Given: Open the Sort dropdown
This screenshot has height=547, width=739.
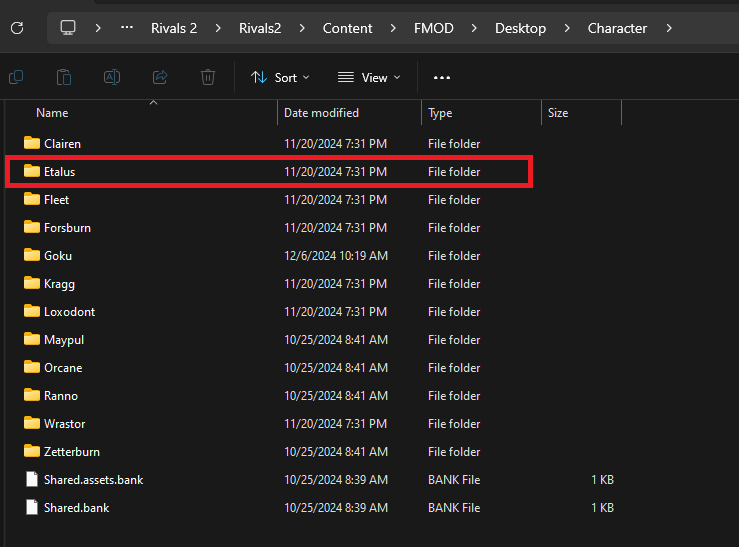Looking at the screenshot, I should click(x=280, y=77).
